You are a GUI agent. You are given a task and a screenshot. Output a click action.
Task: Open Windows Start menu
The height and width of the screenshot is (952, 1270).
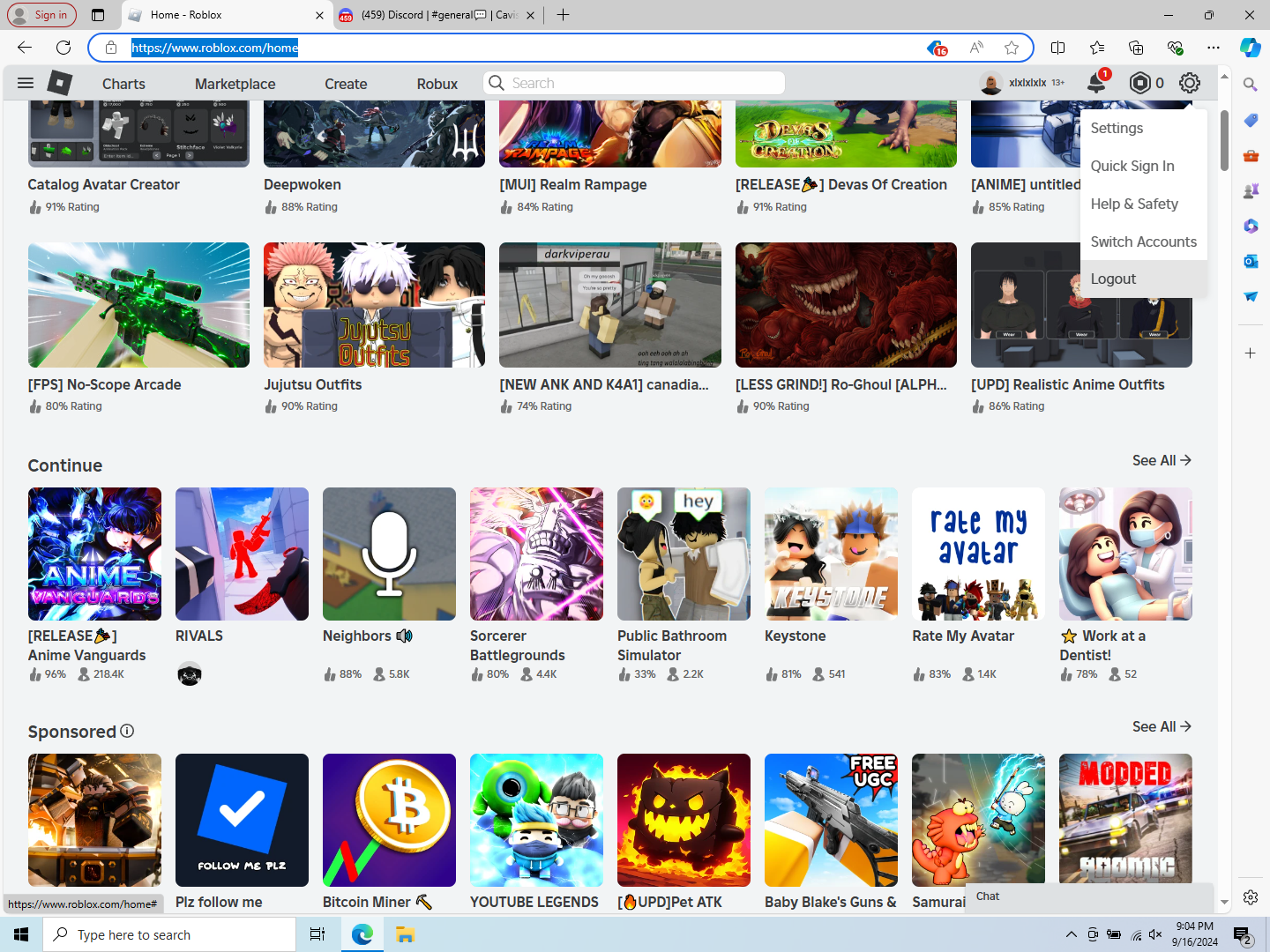(x=21, y=934)
